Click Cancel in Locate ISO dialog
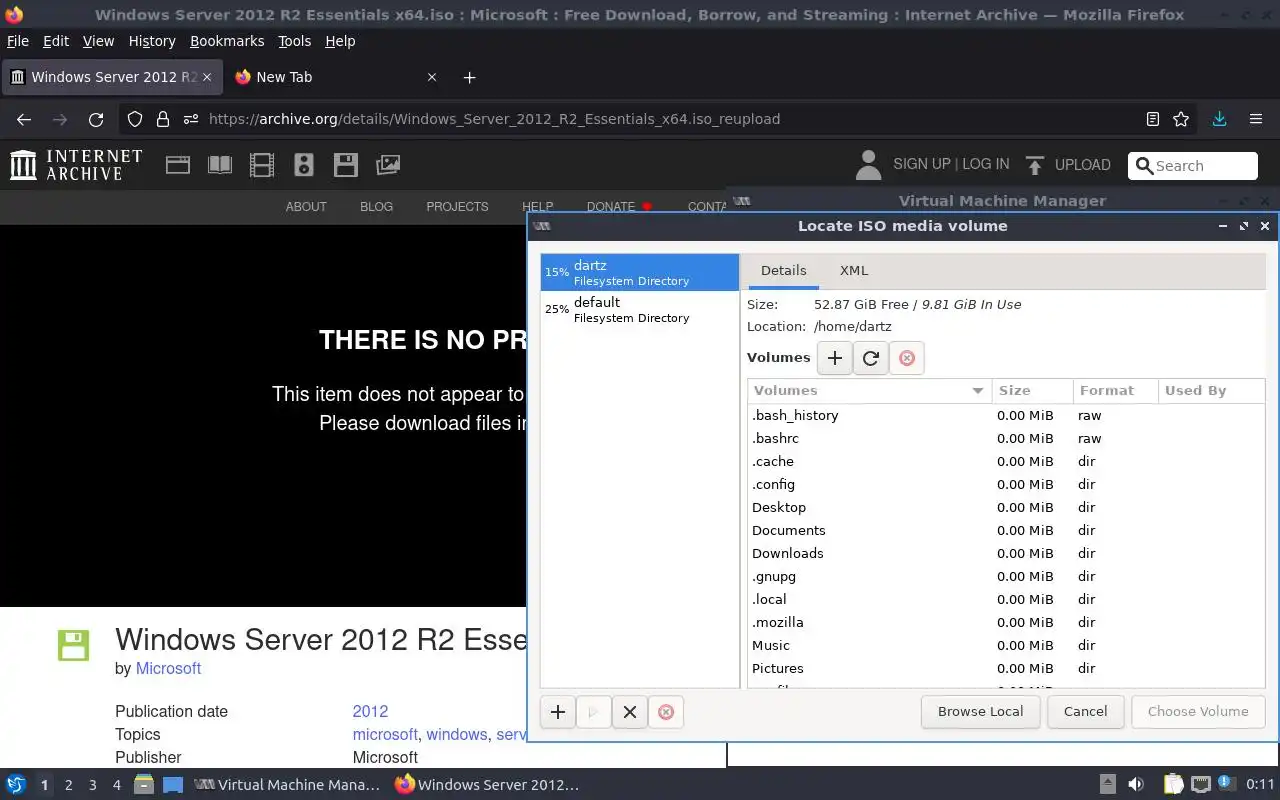Screen dimensions: 1280x800 pyautogui.click(x=1085, y=712)
